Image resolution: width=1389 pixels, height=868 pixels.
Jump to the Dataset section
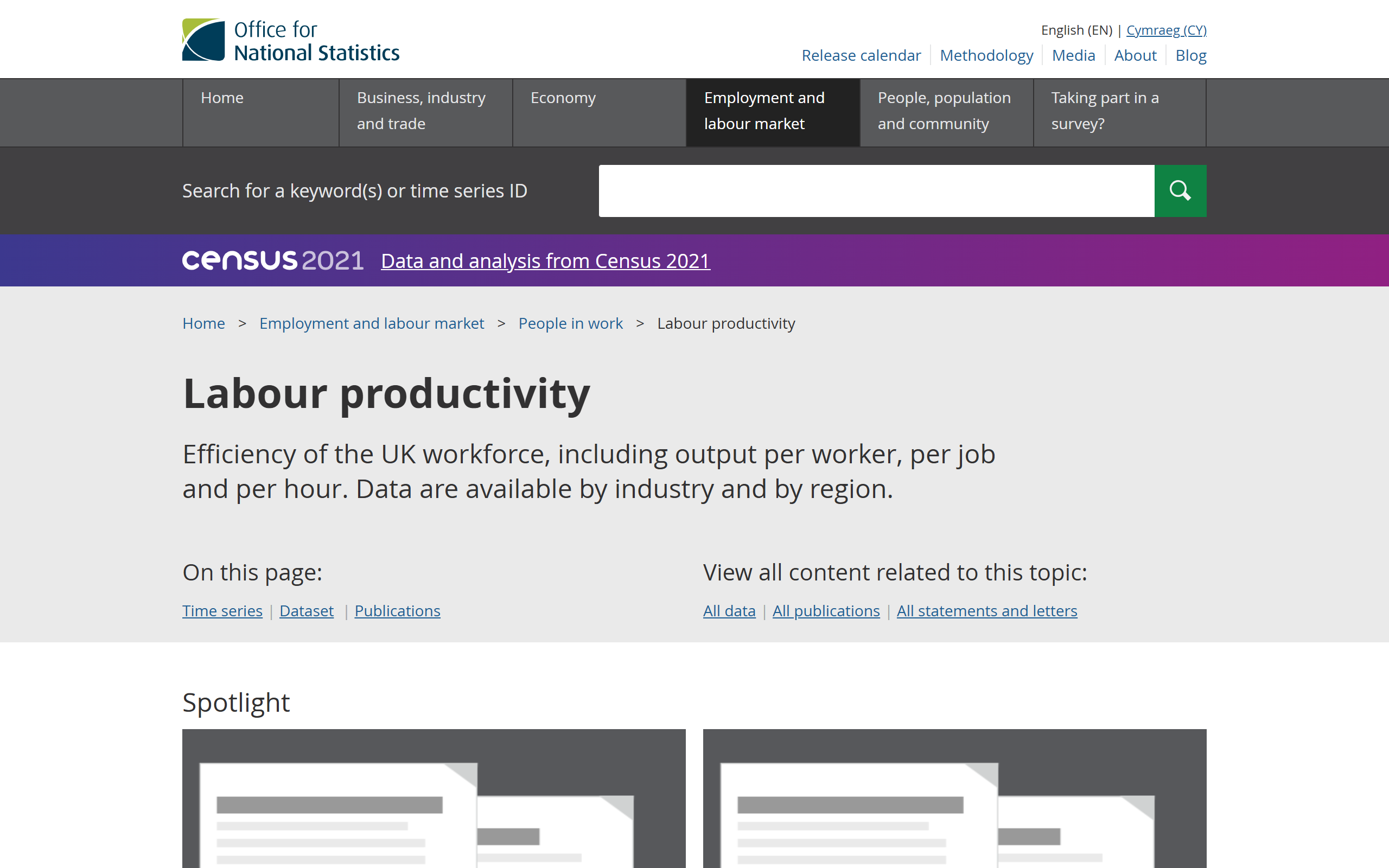tap(307, 611)
